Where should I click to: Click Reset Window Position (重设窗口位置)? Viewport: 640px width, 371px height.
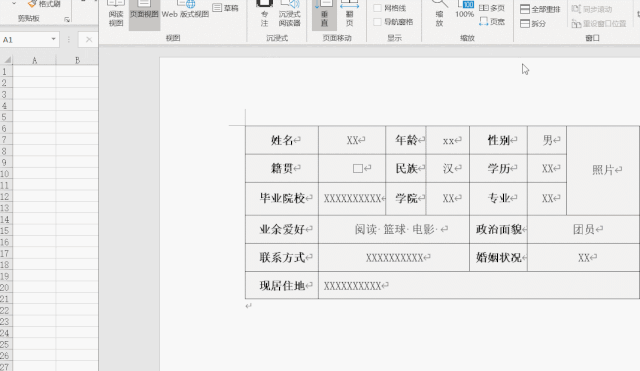pyautogui.click(x=599, y=24)
